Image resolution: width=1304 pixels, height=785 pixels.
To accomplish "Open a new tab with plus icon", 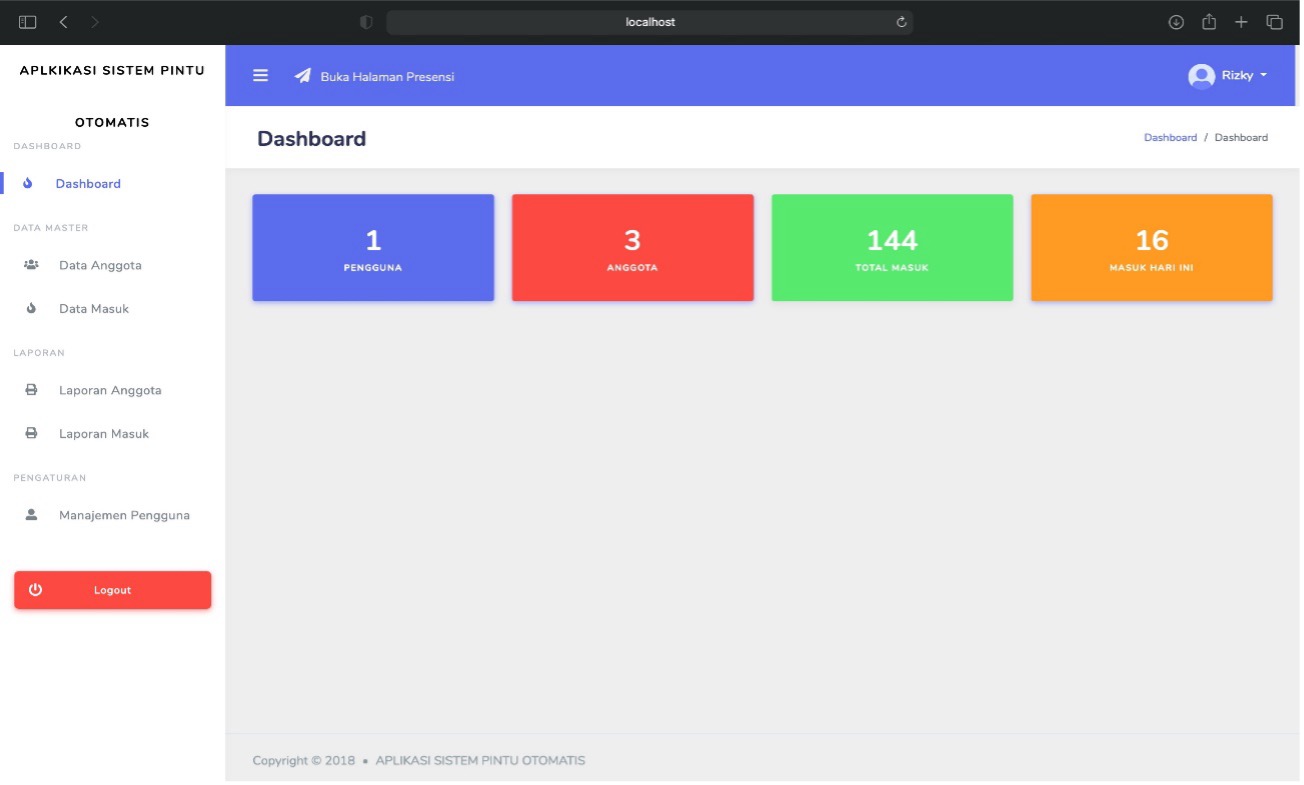I will point(1241,22).
